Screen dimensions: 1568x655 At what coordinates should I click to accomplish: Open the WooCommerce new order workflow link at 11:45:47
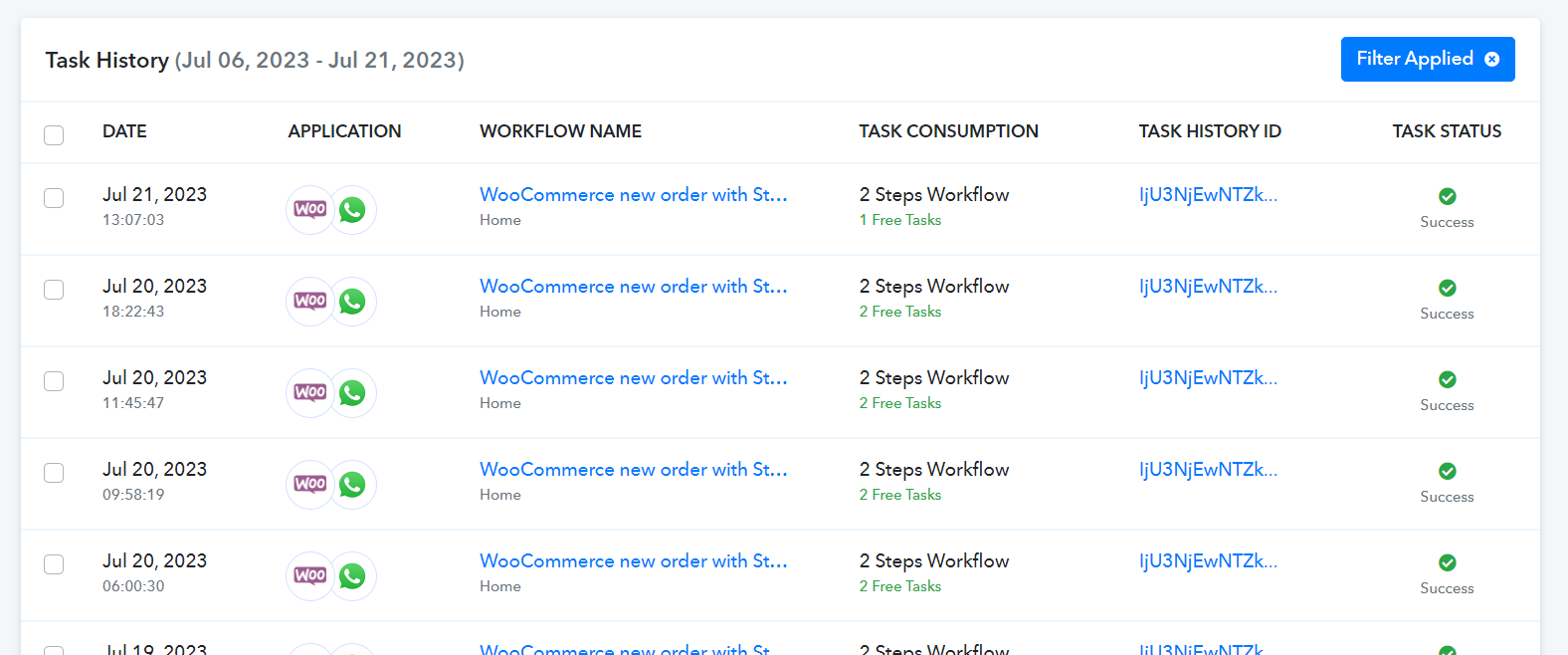pyautogui.click(x=634, y=378)
